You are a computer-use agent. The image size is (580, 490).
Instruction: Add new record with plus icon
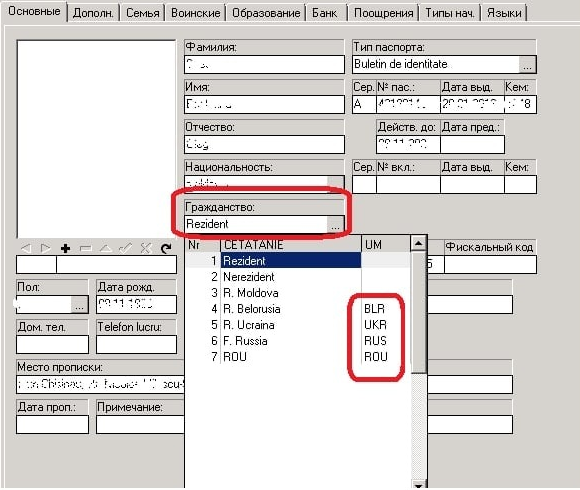tap(65, 248)
